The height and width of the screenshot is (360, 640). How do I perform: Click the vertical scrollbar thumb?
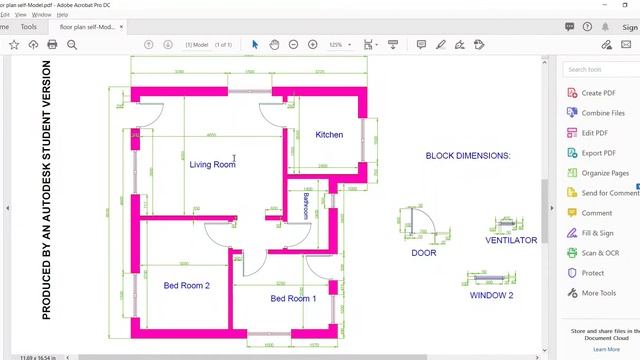544,210
